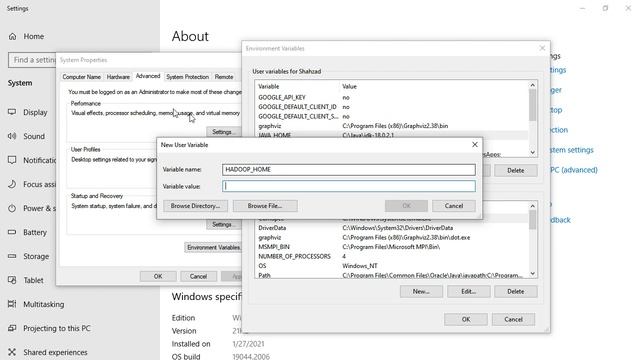640x360 pixels.
Task: Select MSMPI_BIN system variable row
Action: click(392, 247)
